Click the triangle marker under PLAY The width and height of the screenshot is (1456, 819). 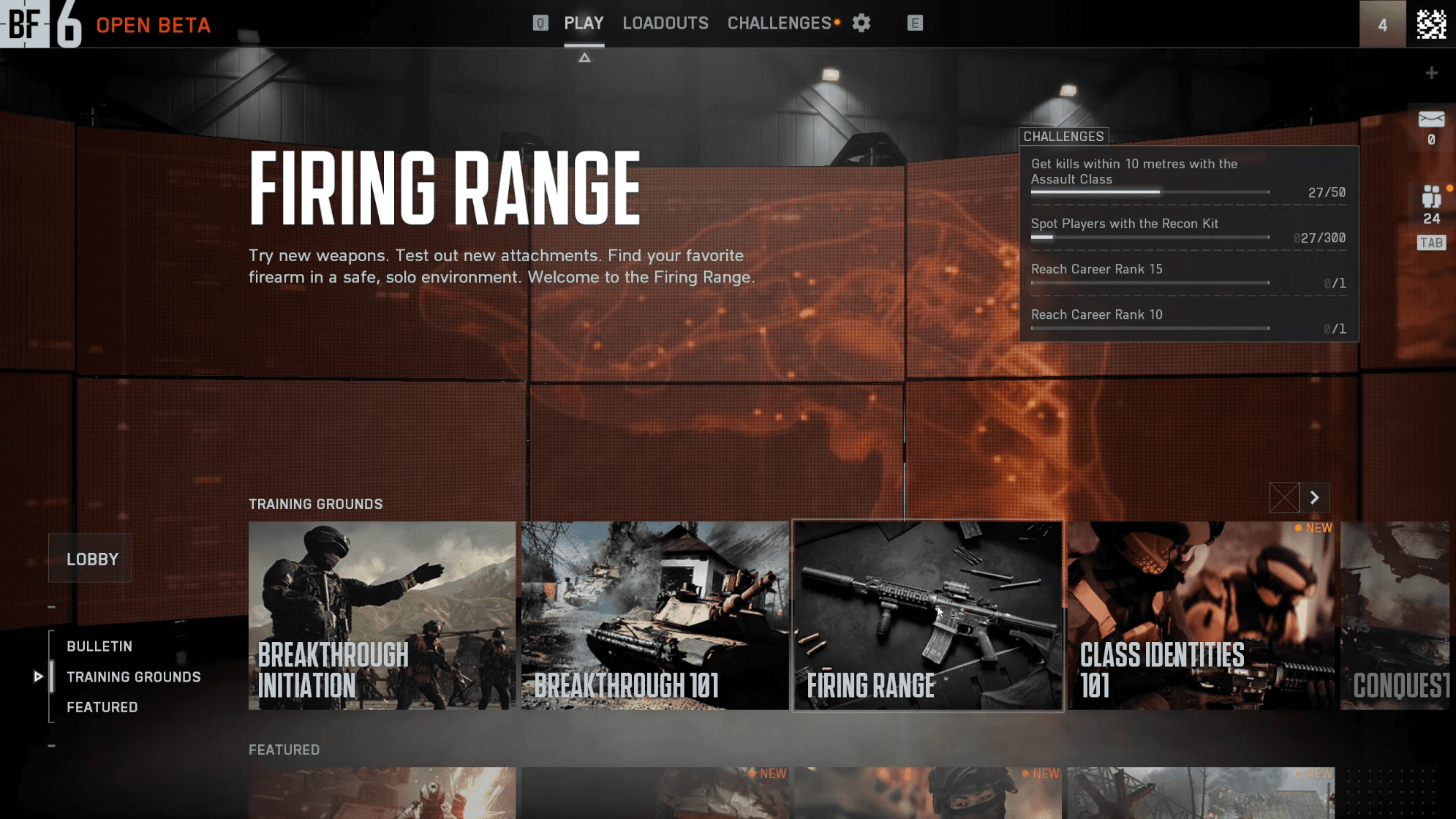(584, 58)
